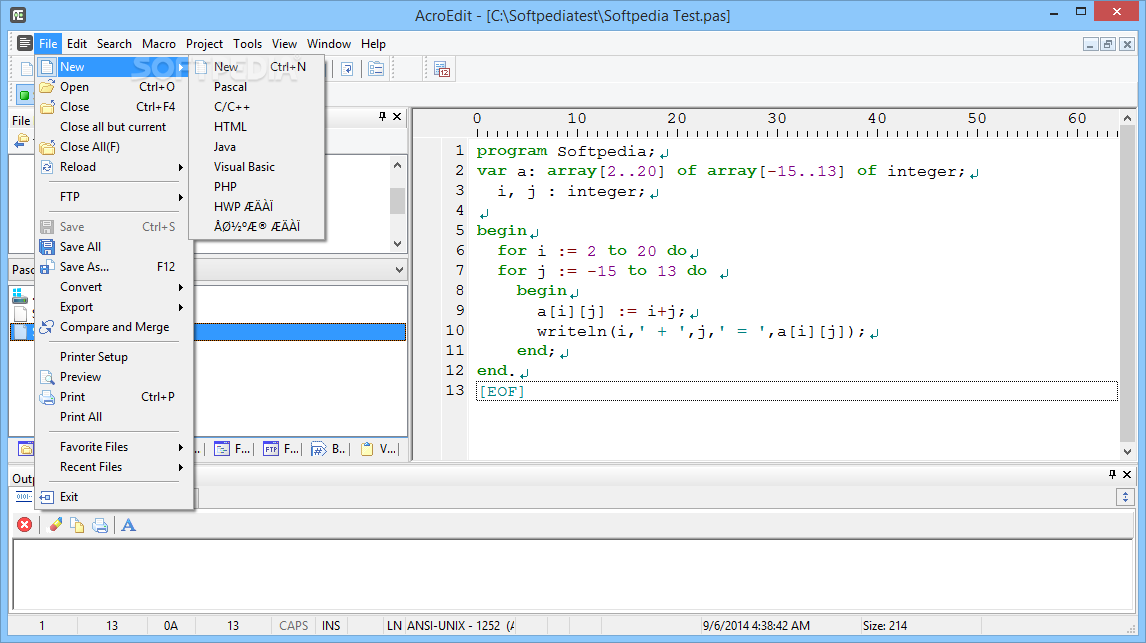The image size is (1146, 643).
Task: Click Save All in the File menu
Action: point(114,247)
